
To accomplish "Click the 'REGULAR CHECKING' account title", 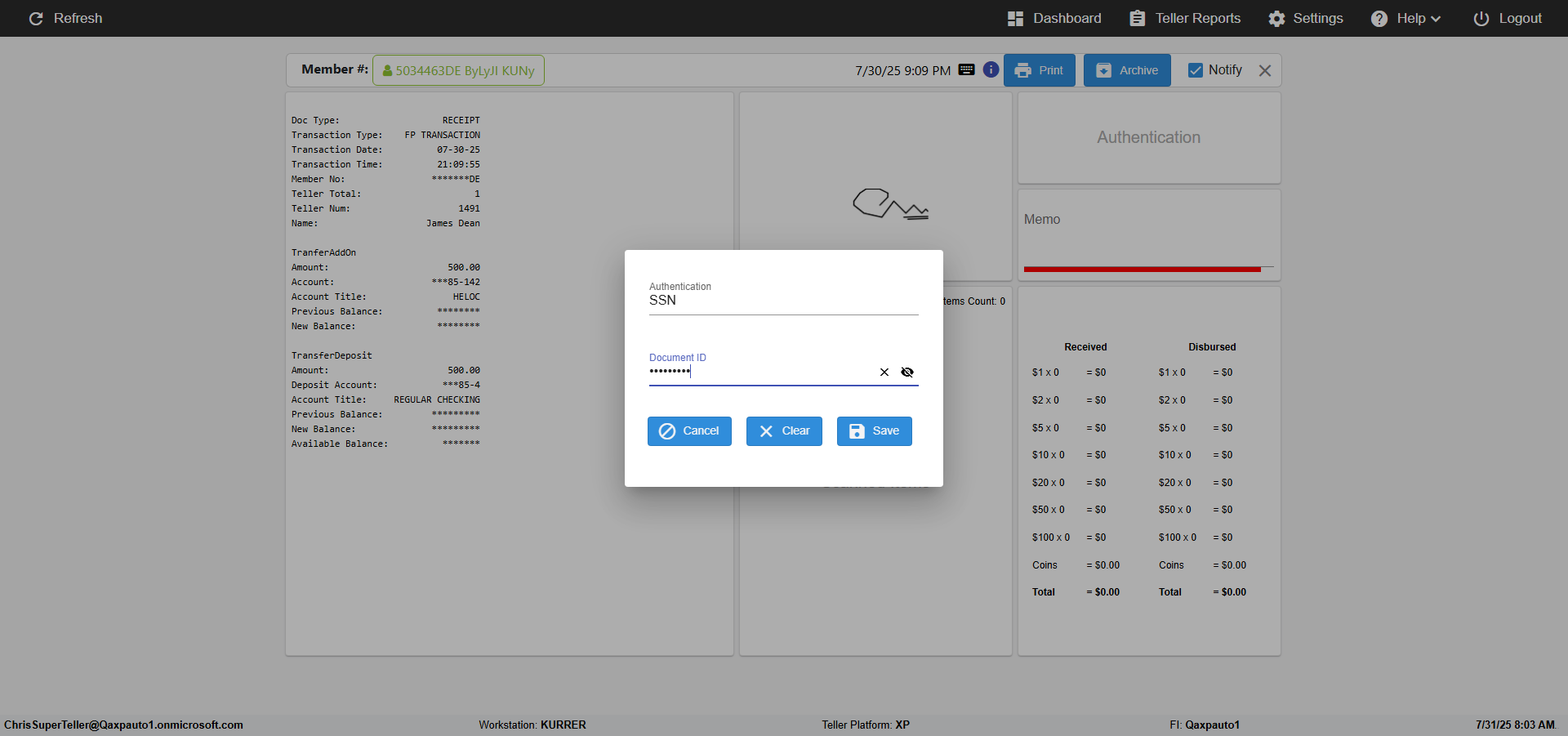I will click(x=437, y=399).
